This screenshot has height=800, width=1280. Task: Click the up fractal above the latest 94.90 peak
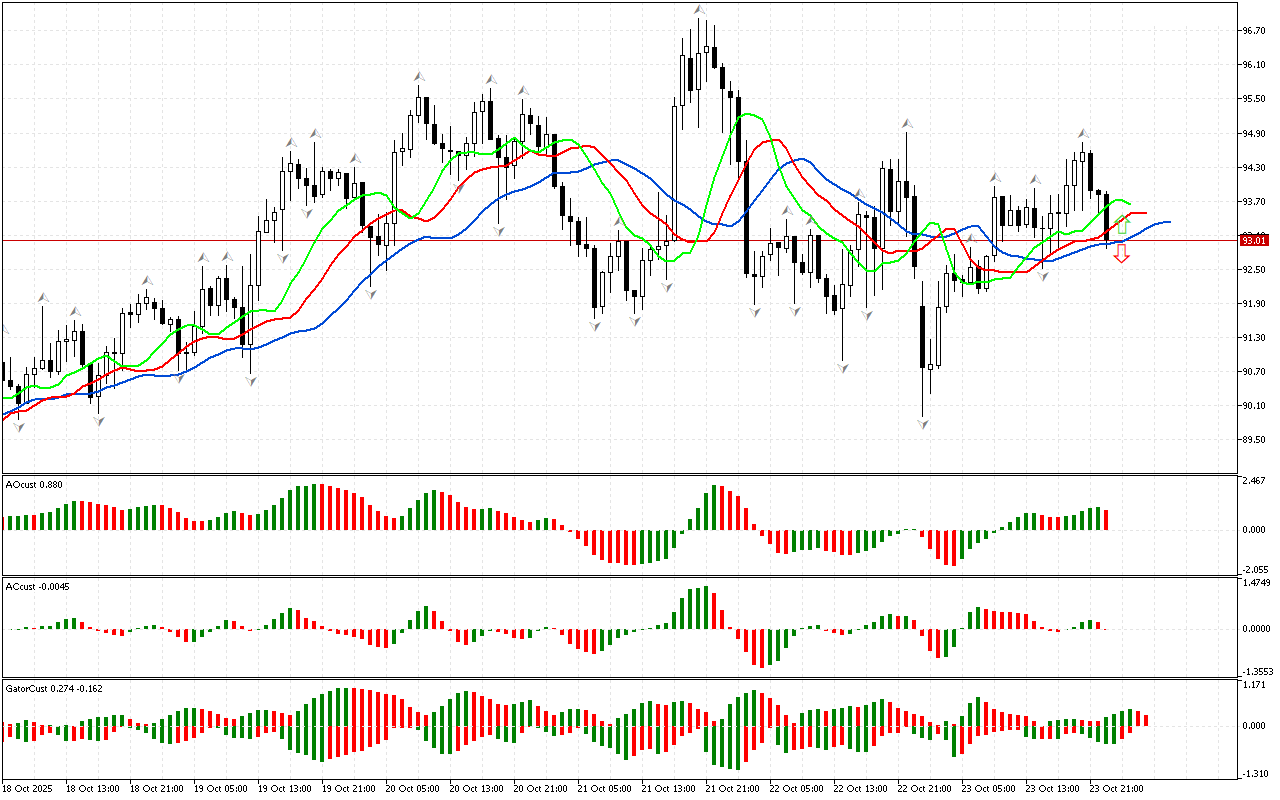pyautogui.click(x=1083, y=133)
